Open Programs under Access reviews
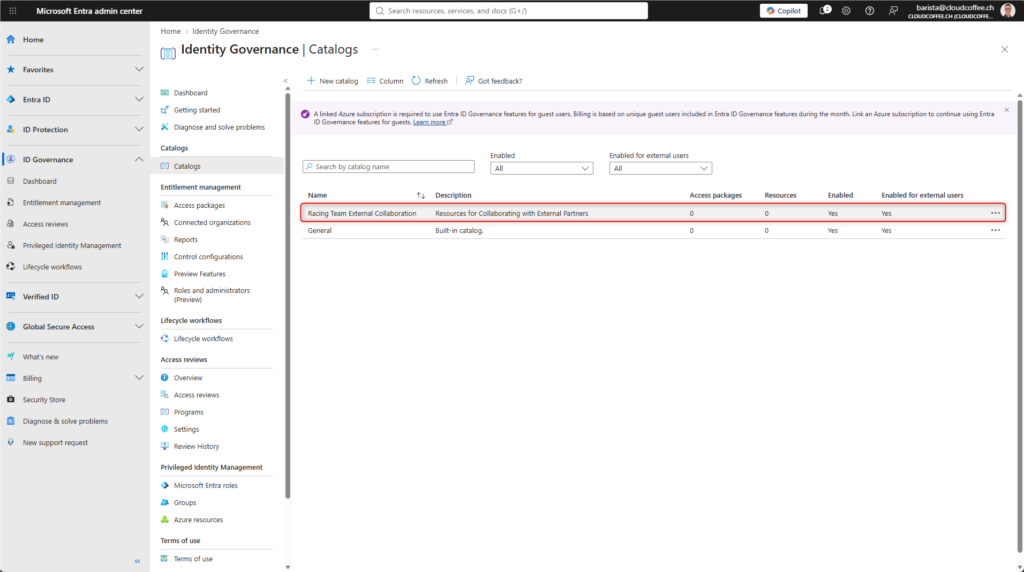 (188, 412)
